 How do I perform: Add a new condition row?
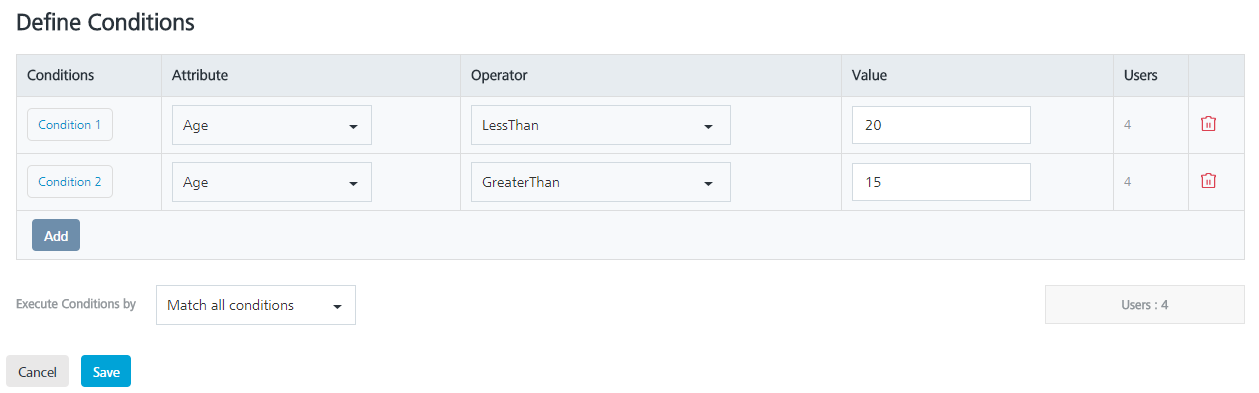pos(56,236)
